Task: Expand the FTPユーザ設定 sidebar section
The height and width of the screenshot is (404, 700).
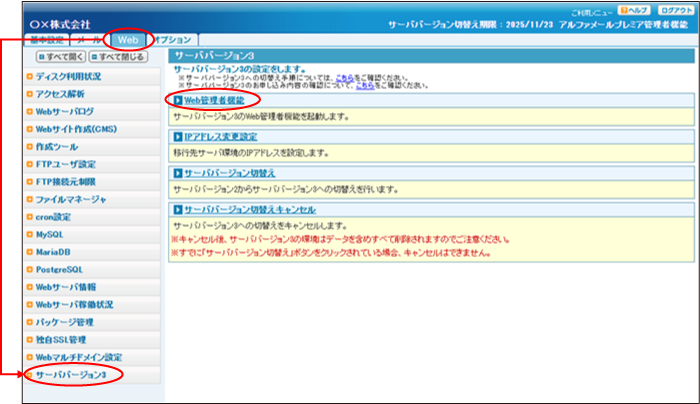Action: [66, 164]
